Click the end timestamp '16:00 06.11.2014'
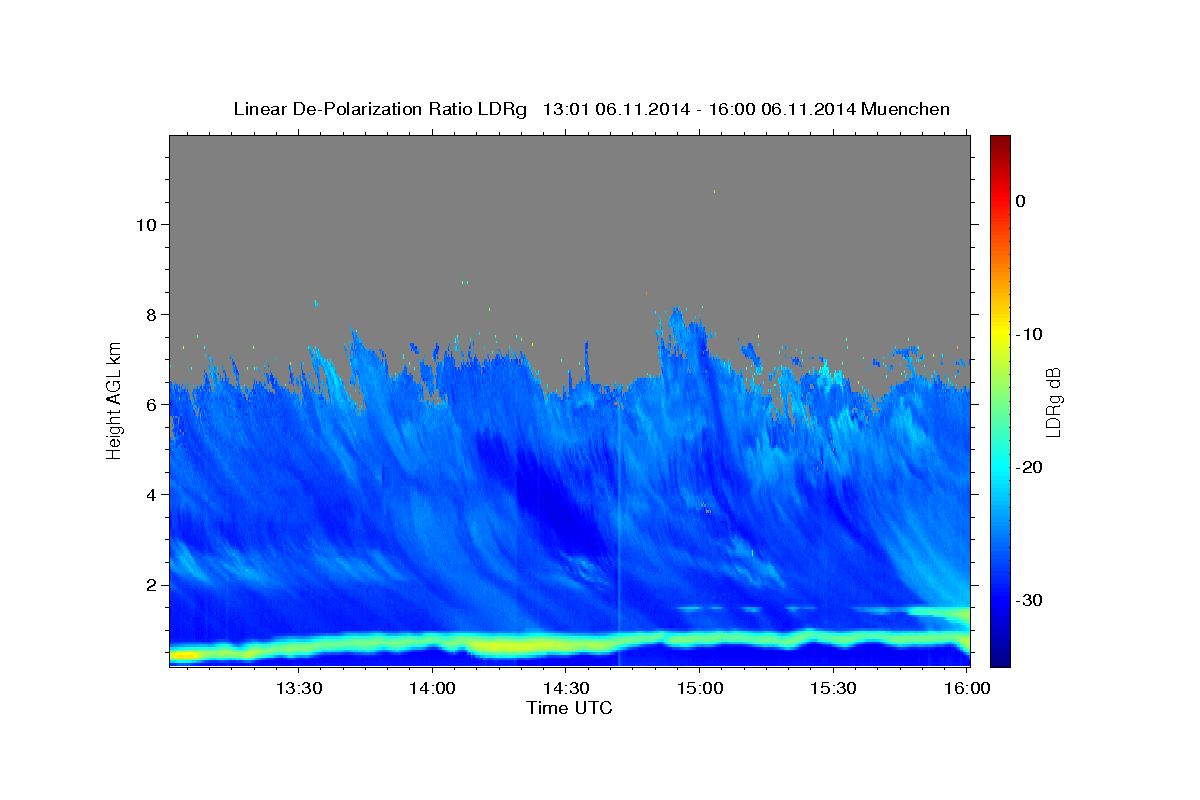Screen dimensions: 1200x800 (x=782, y=109)
